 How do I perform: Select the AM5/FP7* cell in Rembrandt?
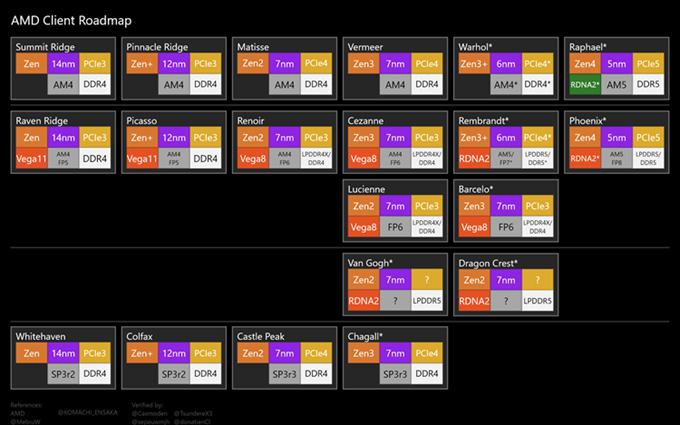point(506,158)
